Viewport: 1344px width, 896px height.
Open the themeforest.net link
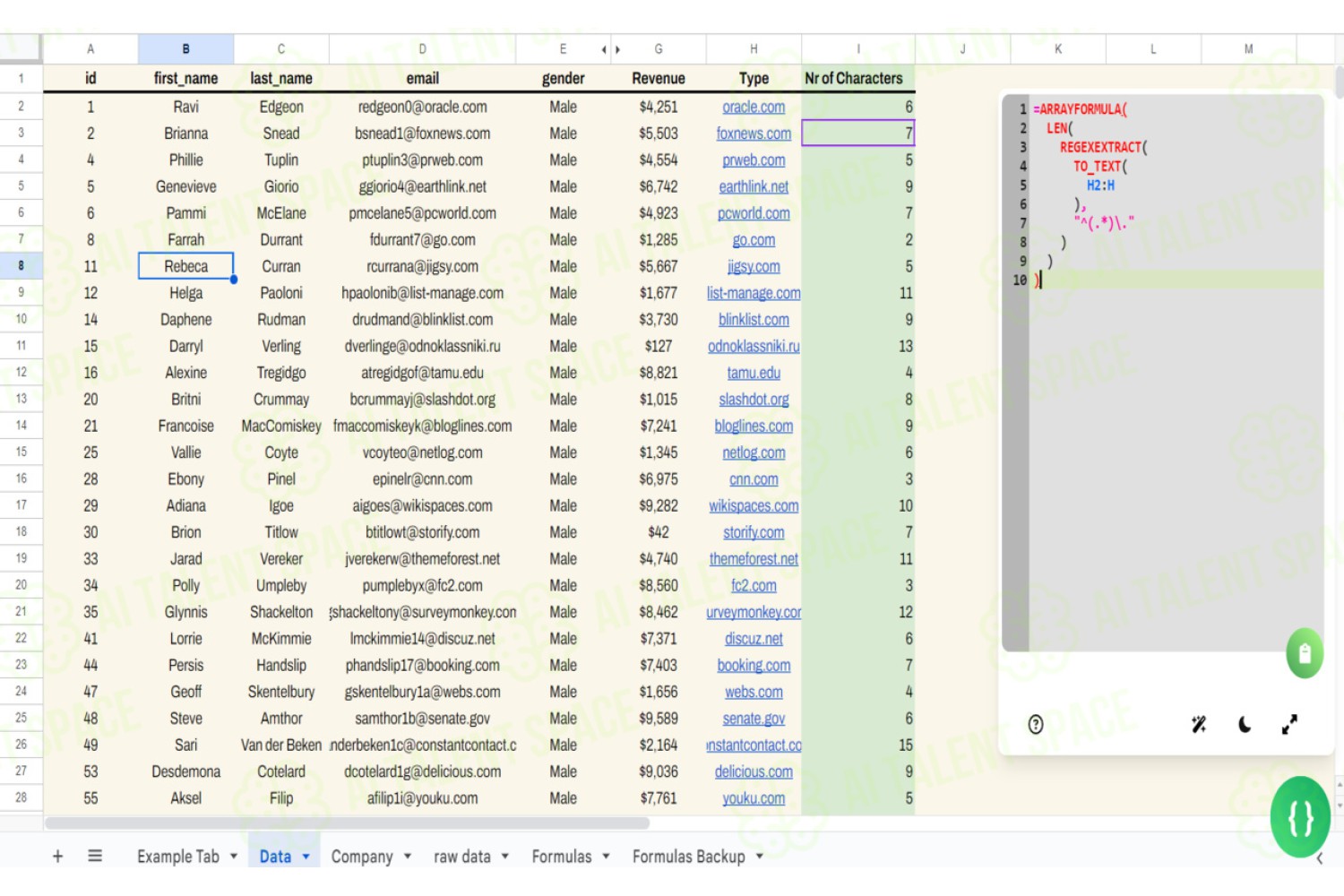point(754,559)
